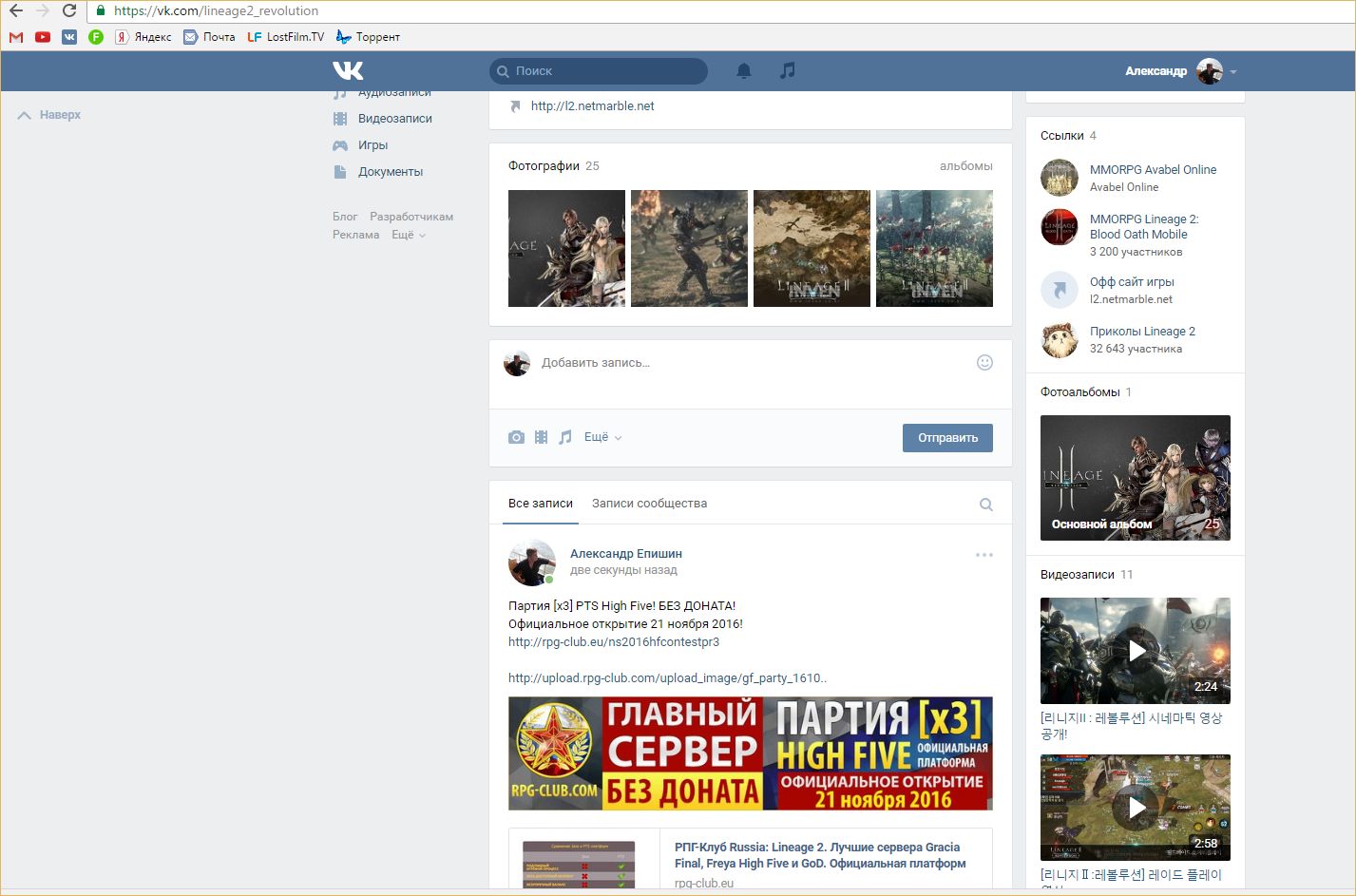Open emoji smiley picker

(984, 362)
